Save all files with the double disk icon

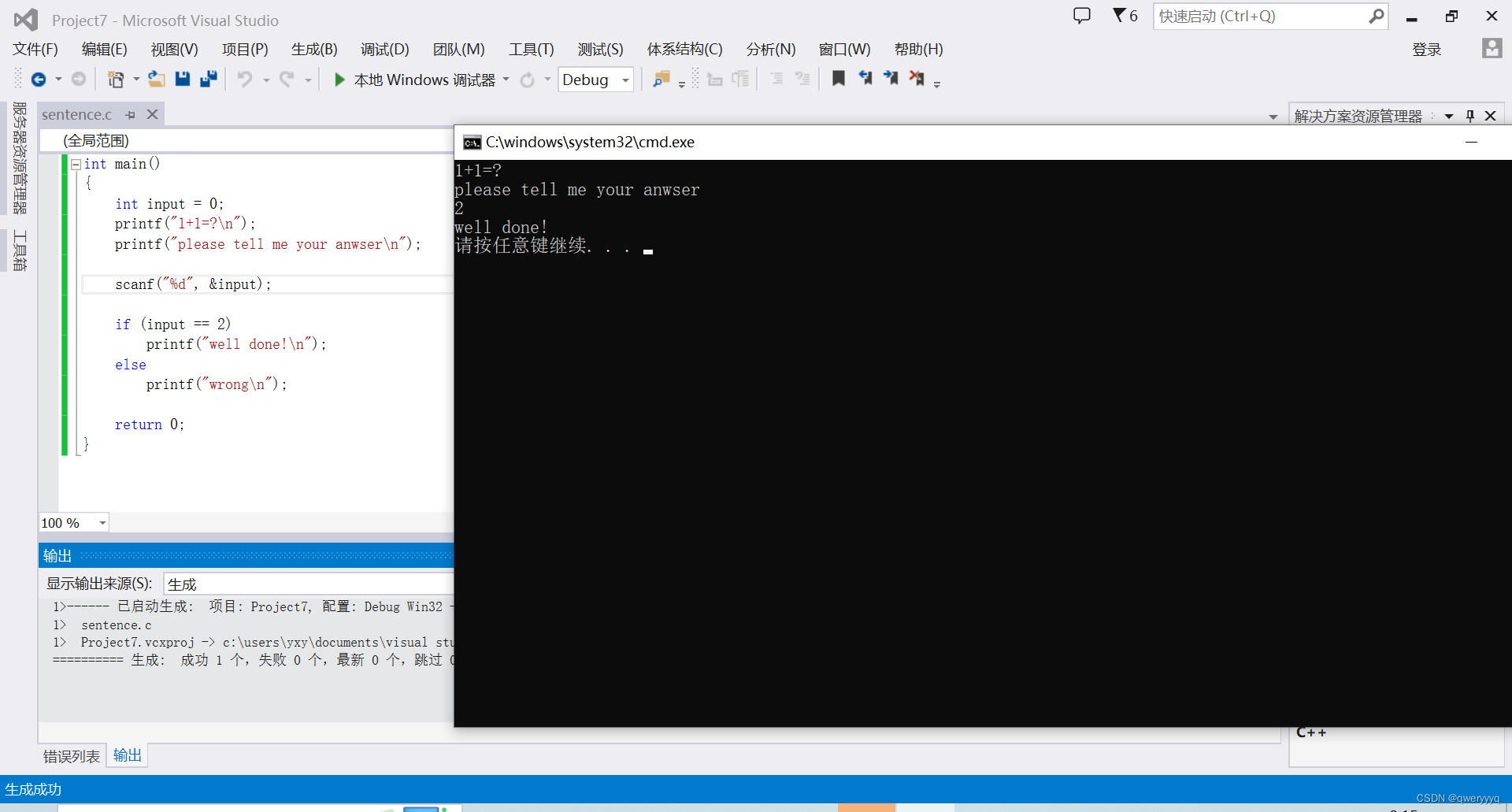tap(209, 80)
